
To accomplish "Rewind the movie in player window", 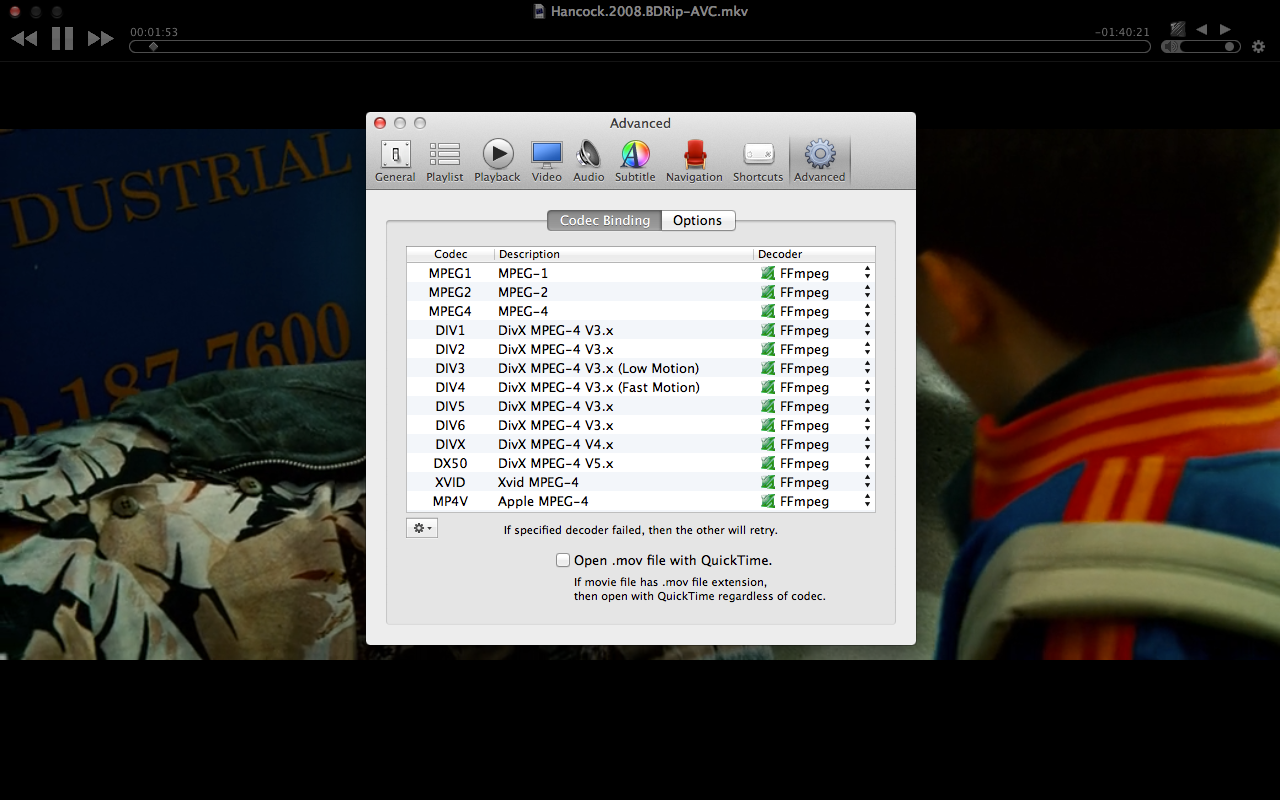I will coord(24,39).
